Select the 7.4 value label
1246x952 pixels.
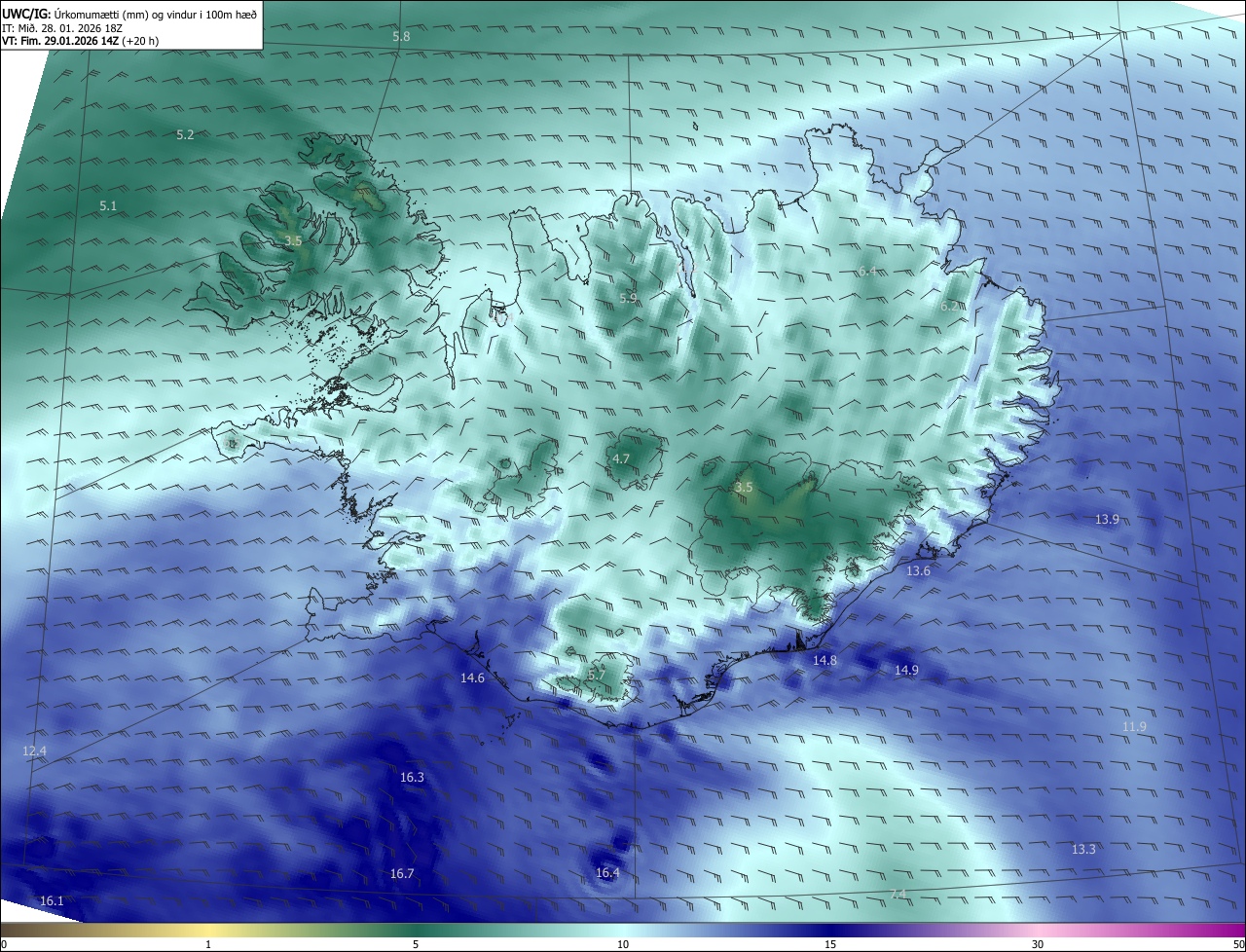(898, 894)
